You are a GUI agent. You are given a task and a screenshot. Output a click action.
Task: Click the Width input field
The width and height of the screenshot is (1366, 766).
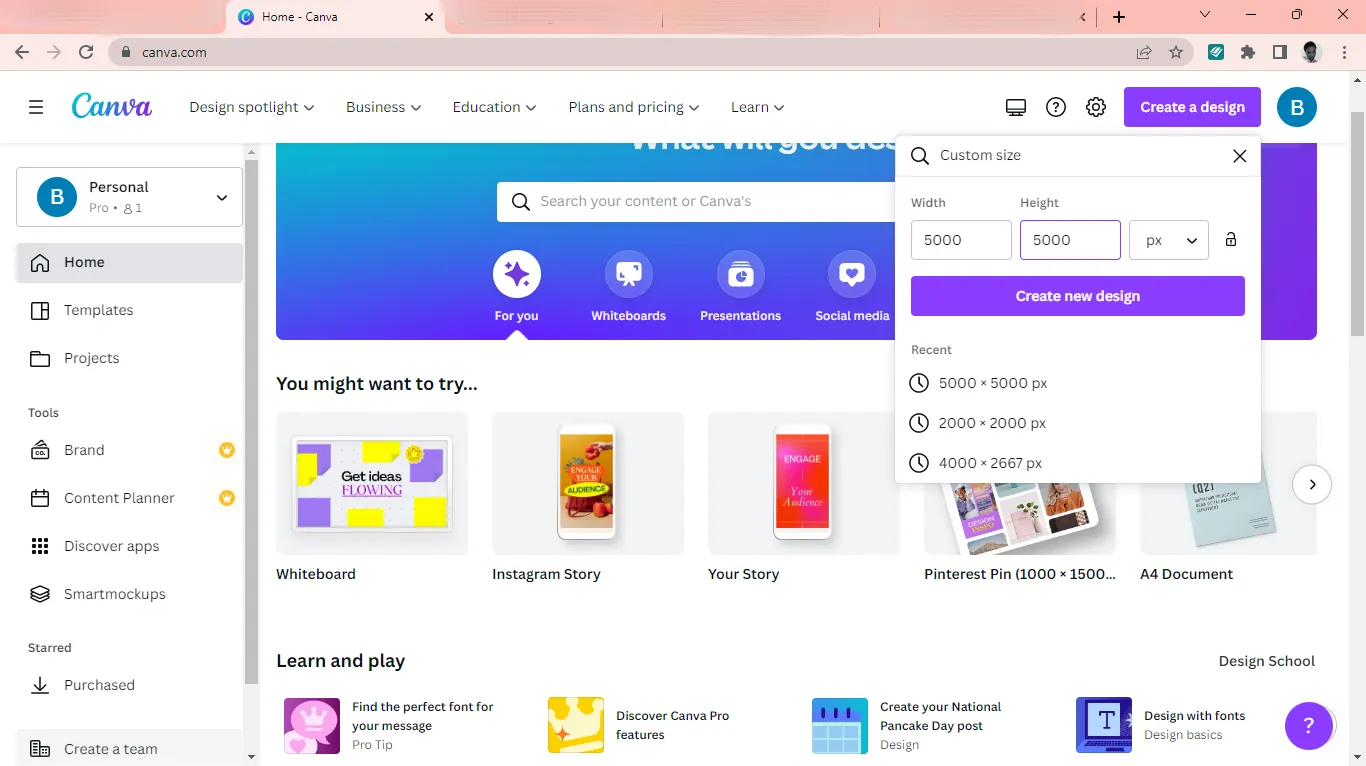(961, 240)
